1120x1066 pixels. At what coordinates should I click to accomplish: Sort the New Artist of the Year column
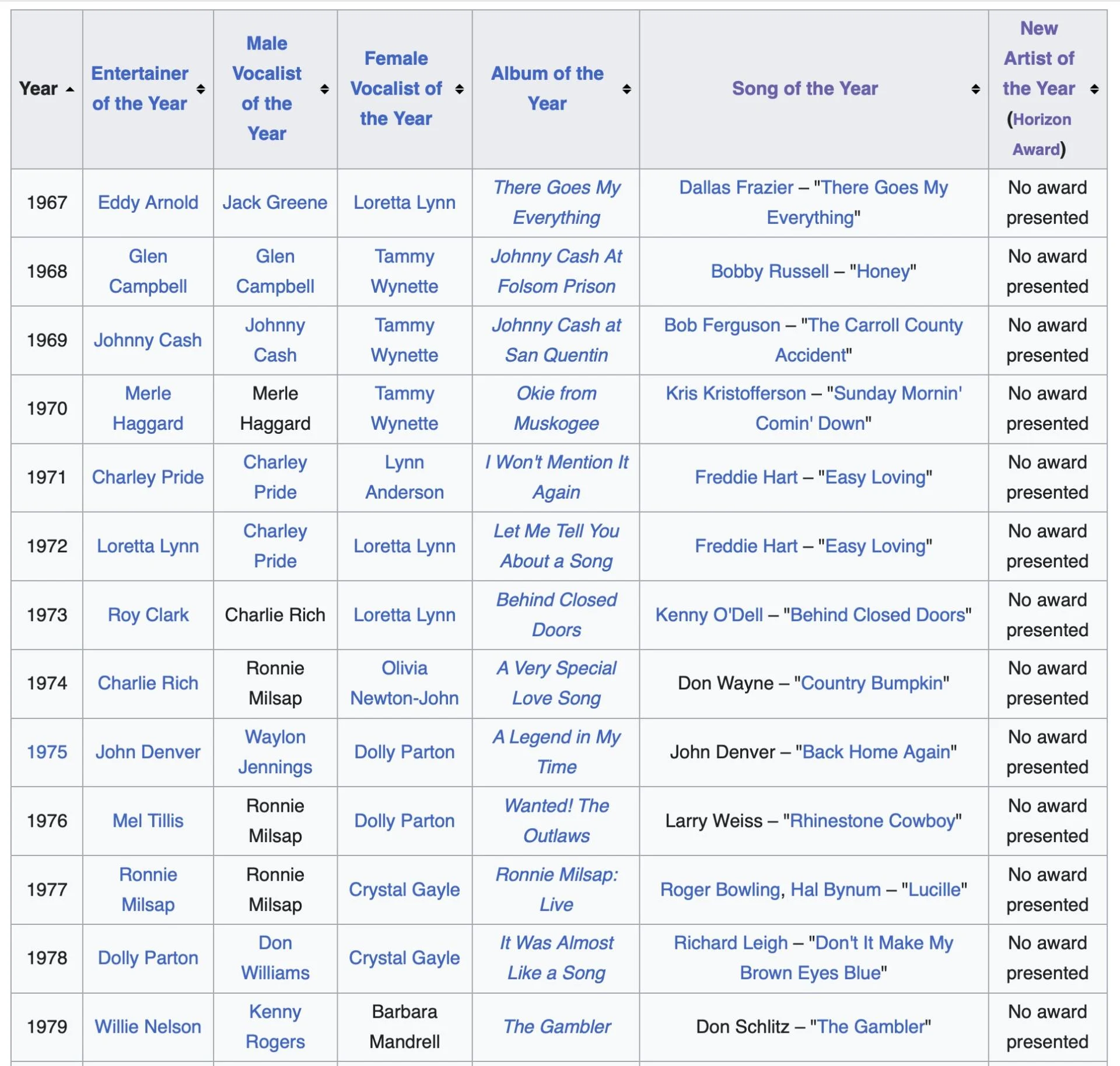pos(1094,89)
